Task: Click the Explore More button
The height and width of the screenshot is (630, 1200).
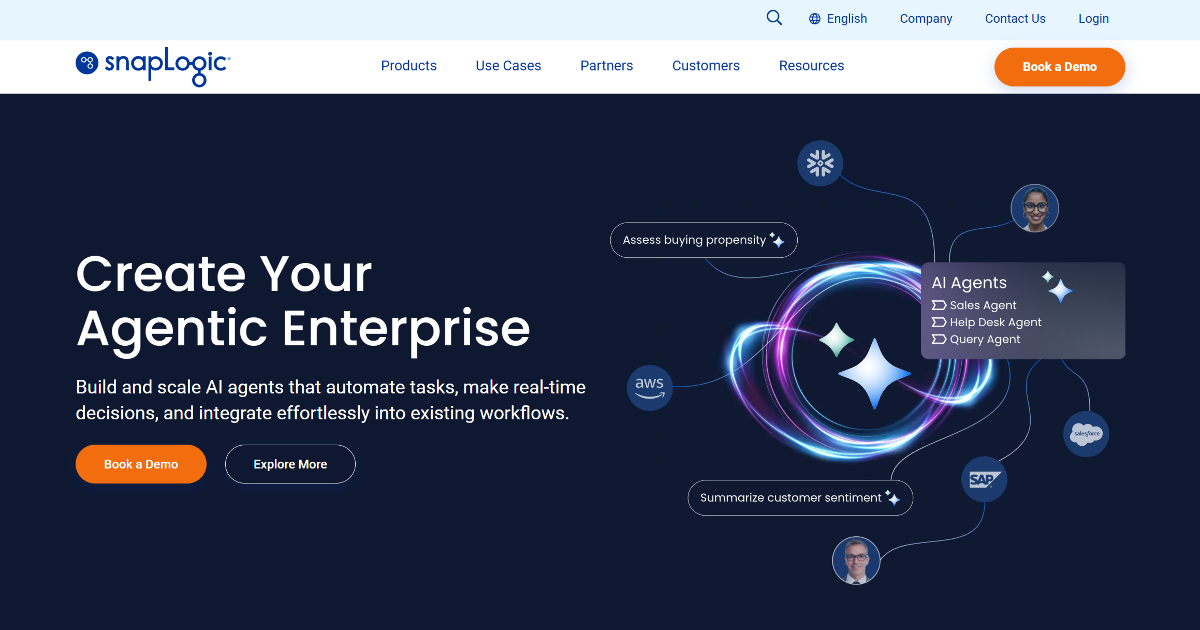Action: click(290, 464)
